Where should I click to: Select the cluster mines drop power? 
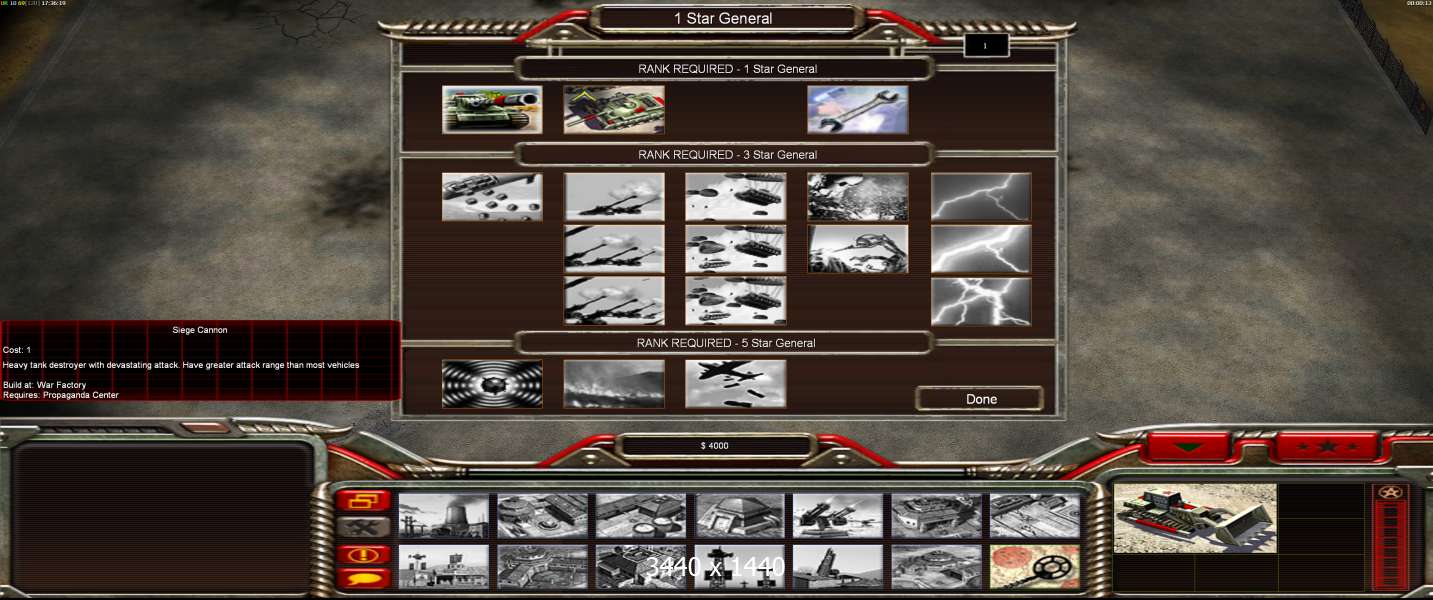492,197
